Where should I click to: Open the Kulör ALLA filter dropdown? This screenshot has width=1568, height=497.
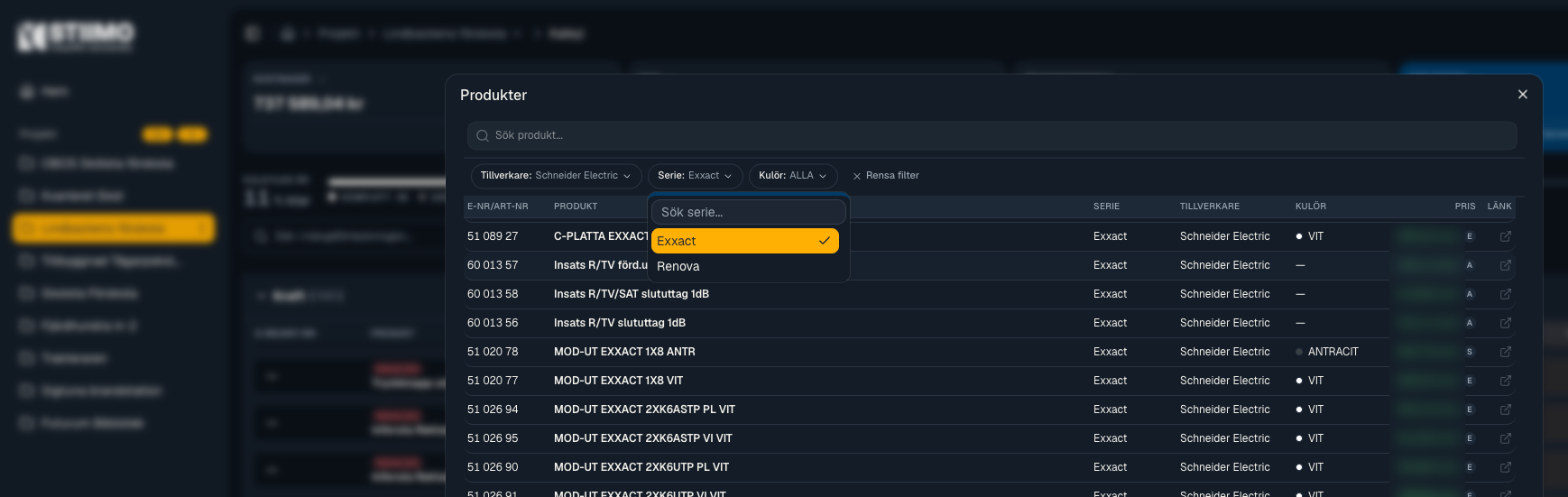pos(793,176)
